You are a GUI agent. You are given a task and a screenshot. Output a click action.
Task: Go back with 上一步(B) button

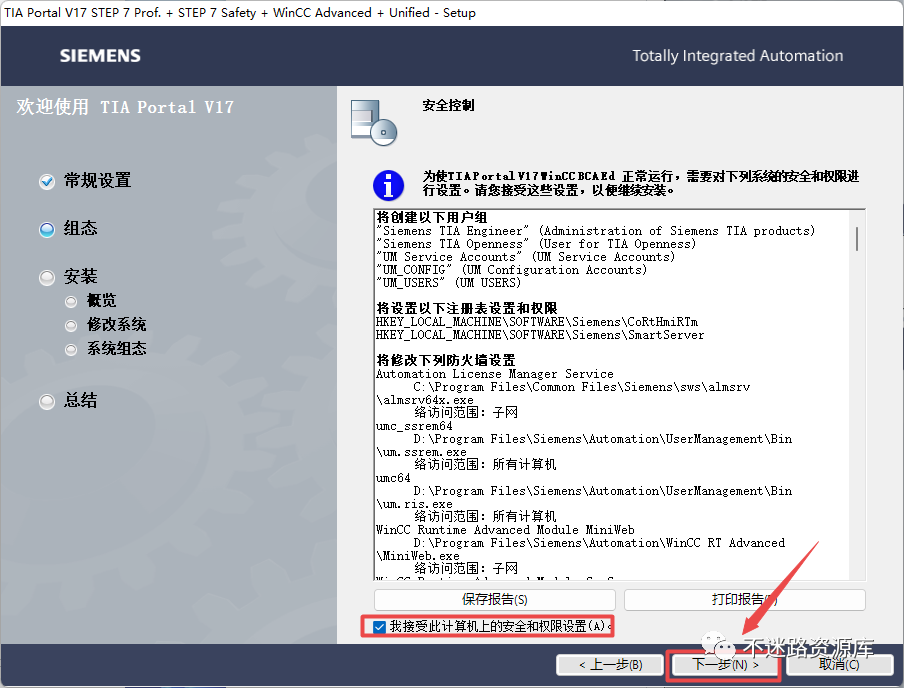pyautogui.click(x=611, y=665)
